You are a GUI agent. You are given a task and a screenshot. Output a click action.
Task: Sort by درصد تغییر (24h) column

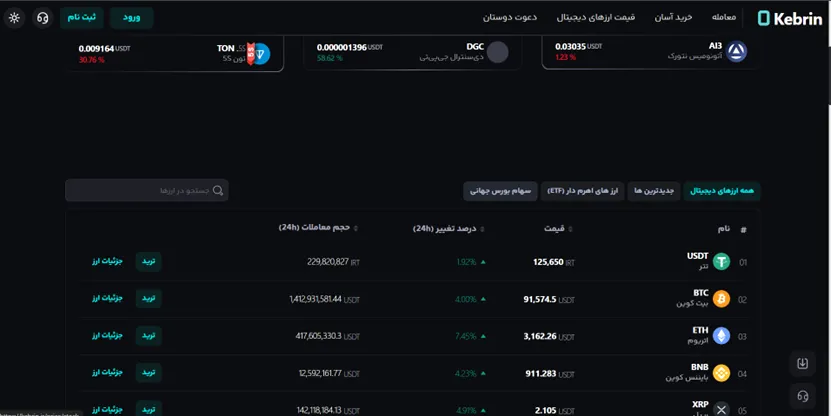448,229
